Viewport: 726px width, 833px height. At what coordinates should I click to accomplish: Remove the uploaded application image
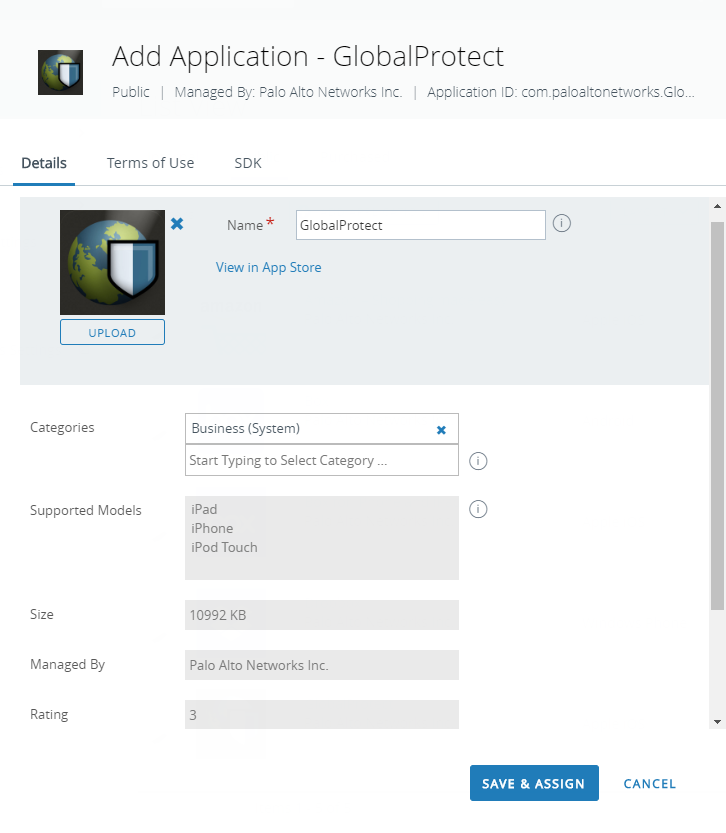pos(177,224)
